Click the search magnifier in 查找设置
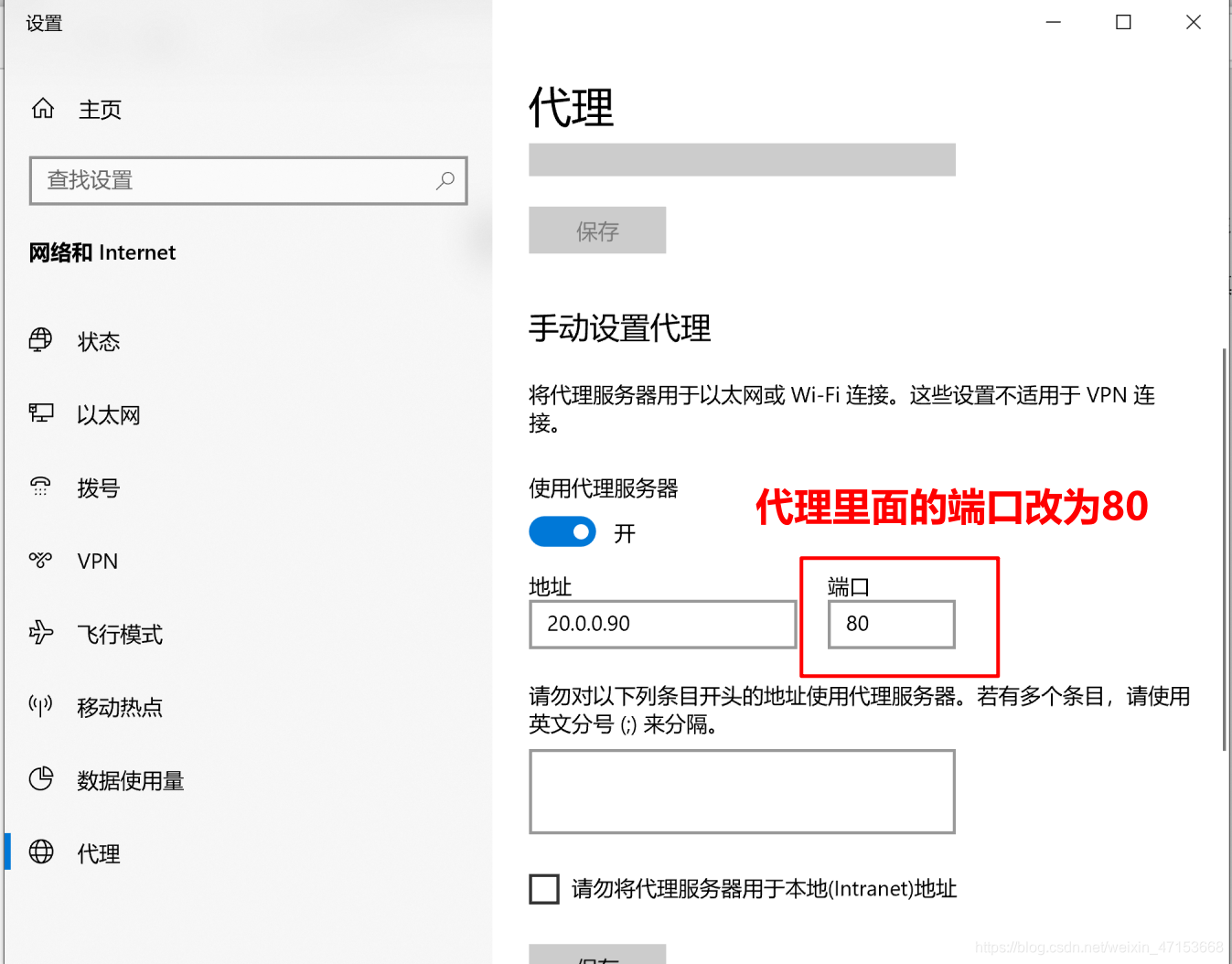This screenshot has height=964, width=1232. 445,181
